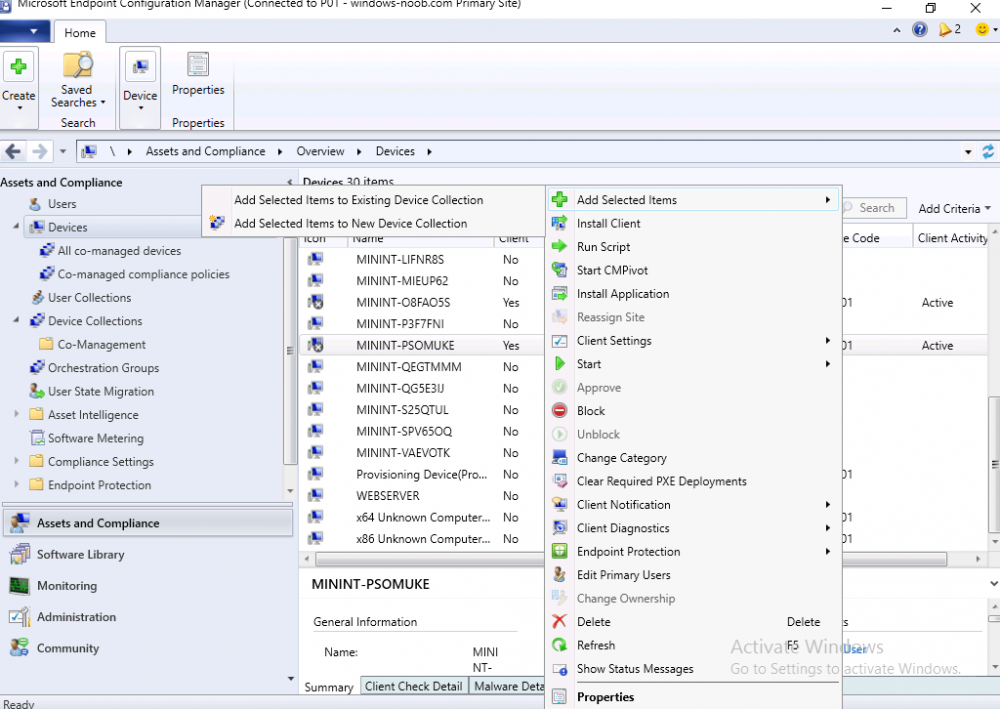This screenshot has width=1000, height=709.
Task: Select Client Diagnostics in the context menu
Action: (694, 528)
